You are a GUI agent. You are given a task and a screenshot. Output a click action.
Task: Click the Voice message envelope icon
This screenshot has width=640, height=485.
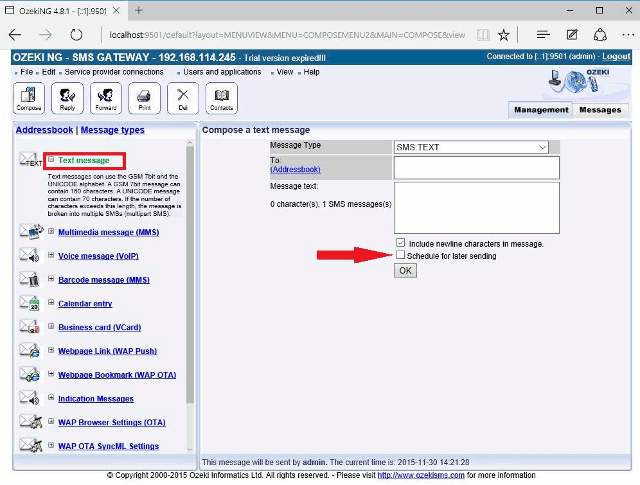coord(30,256)
